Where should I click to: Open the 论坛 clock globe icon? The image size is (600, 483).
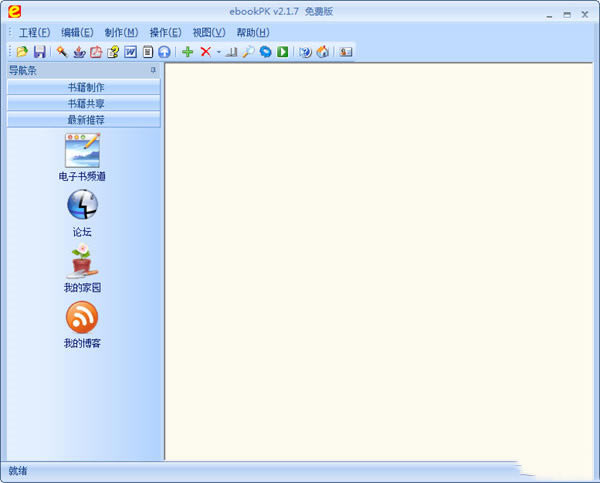tap(83, 205)
